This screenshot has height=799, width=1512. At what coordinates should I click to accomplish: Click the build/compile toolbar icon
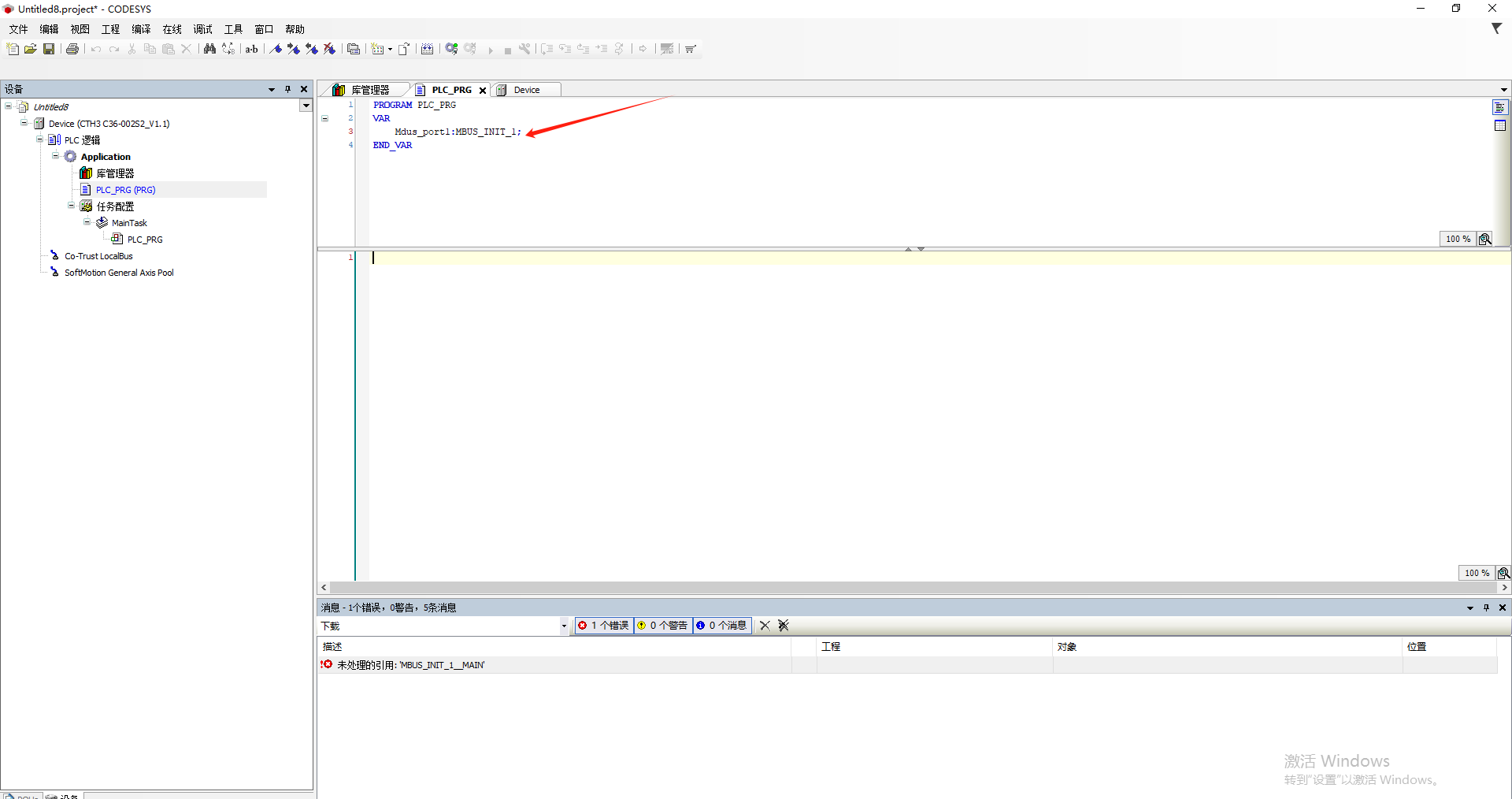click(x=427, y=49)
